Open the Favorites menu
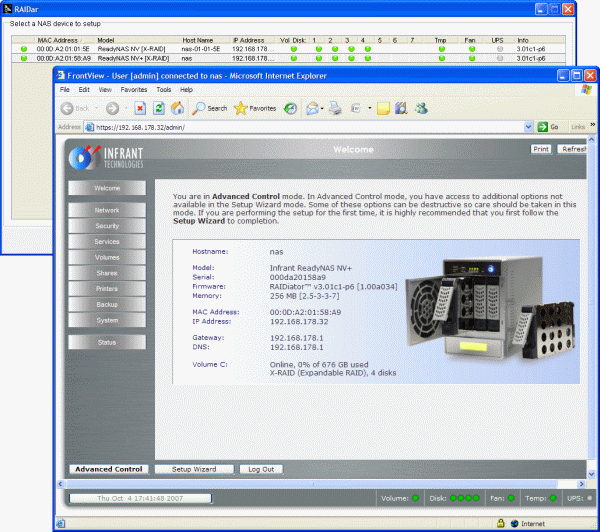Image resolution: width=600 pixels, height=532 pixels. pos(134,90)
